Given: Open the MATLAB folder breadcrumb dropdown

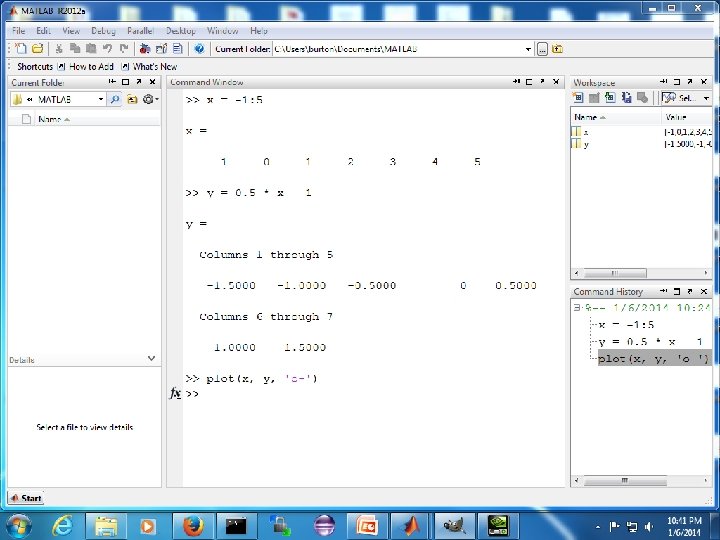Looking at the screenshot, I should (x=101, y=99).
